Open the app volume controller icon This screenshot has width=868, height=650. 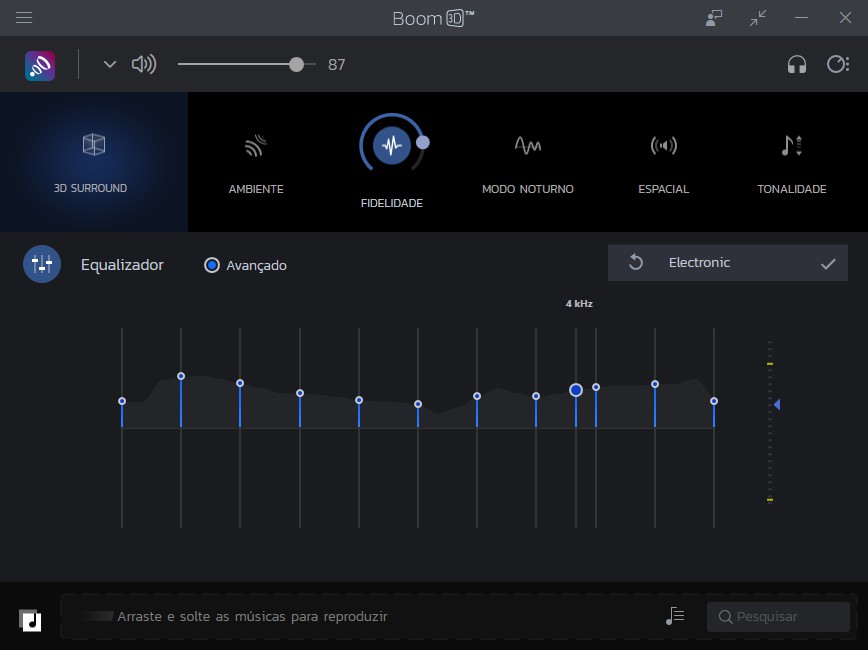pyautogui.click(x=838, y=64)
